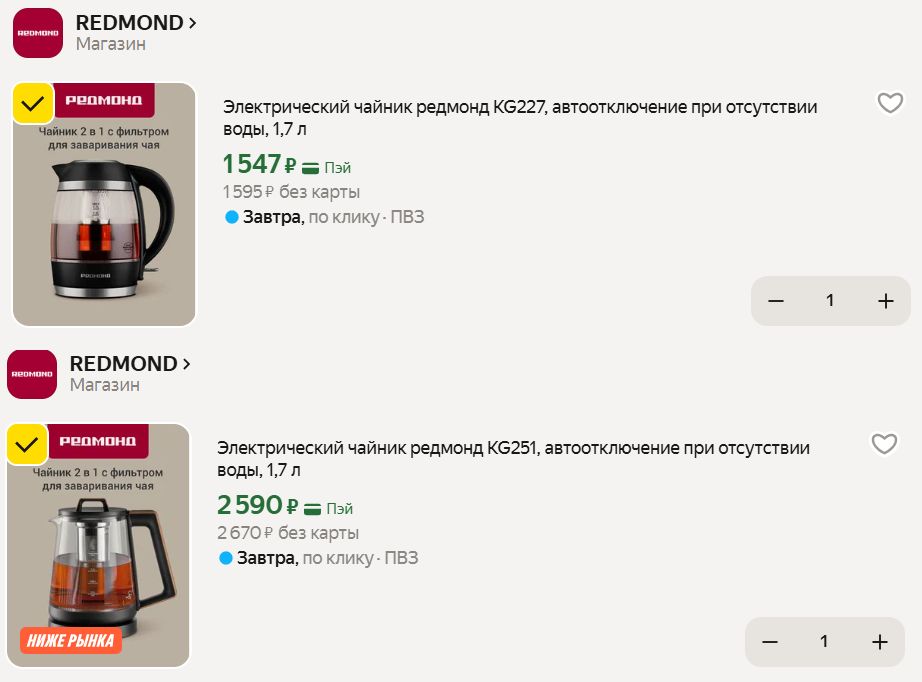The height and width of the screenshot is (682, 922).
Task: Expand second REDMOND store via chevron arrow
Action: coord(186,364)
